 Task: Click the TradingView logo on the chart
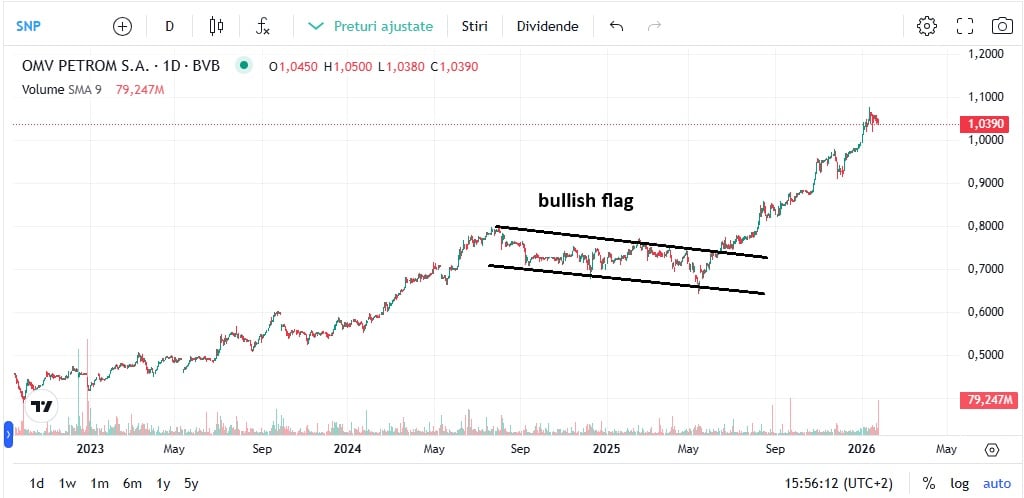(42, 407)
